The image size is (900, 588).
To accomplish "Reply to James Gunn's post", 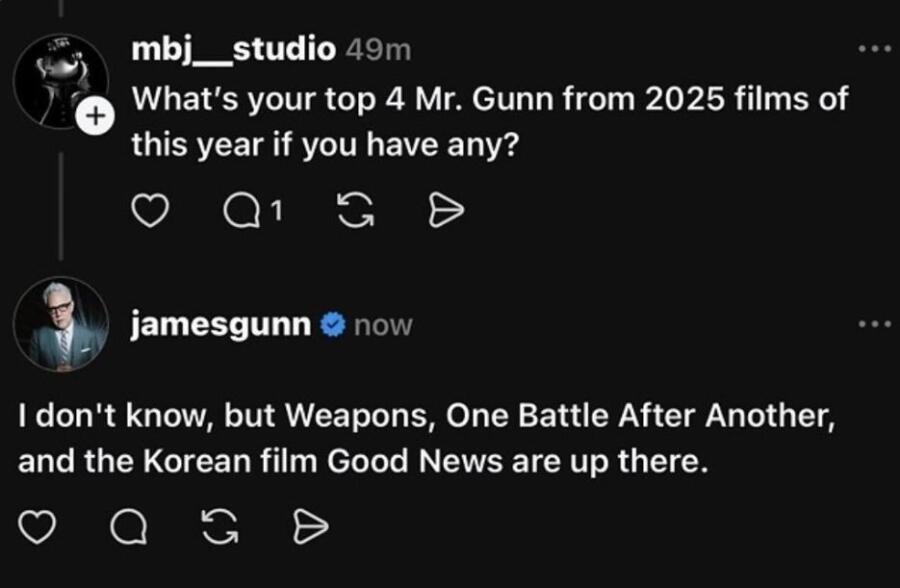I will tap(127, 526).
